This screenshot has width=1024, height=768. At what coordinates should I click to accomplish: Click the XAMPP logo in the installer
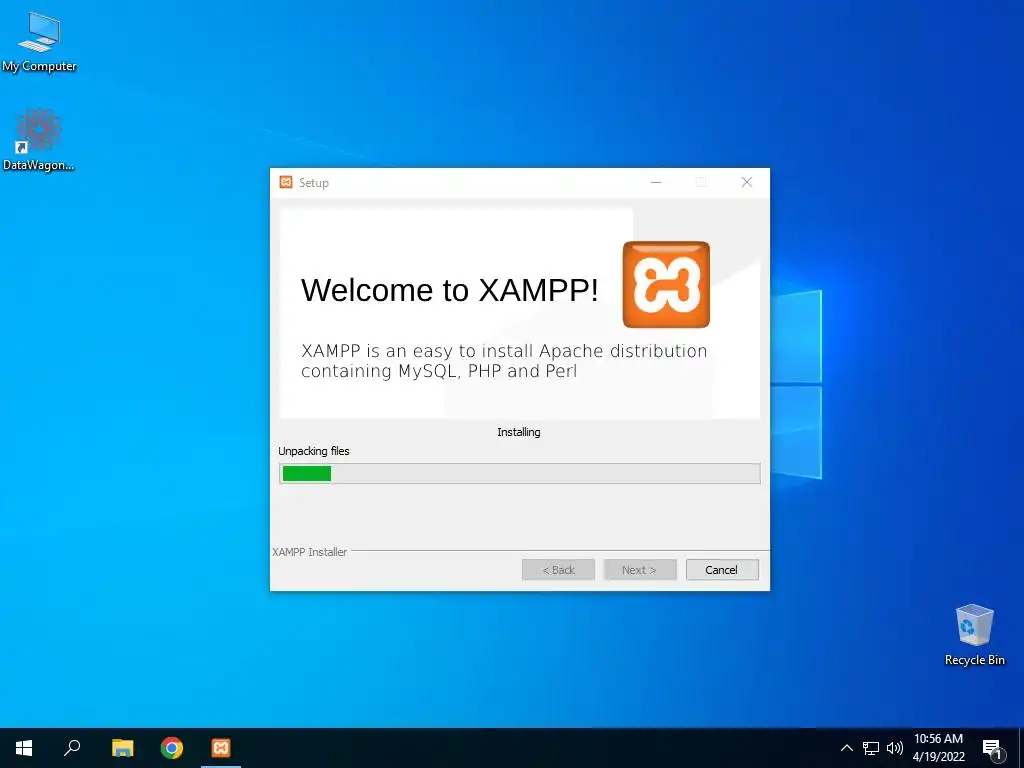(666, 285)
